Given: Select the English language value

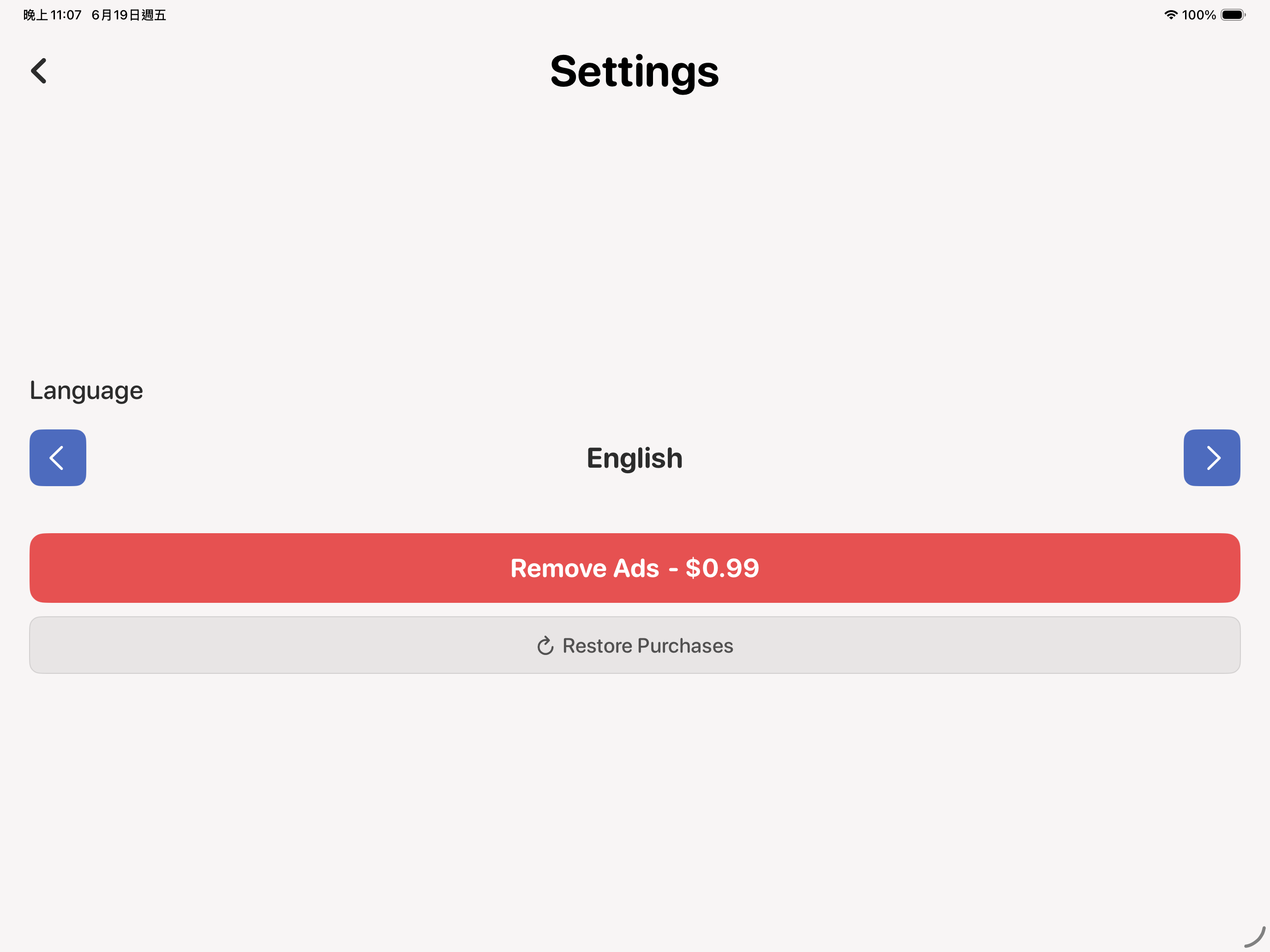Looking at the screenshot, I should tap(635, 458).
